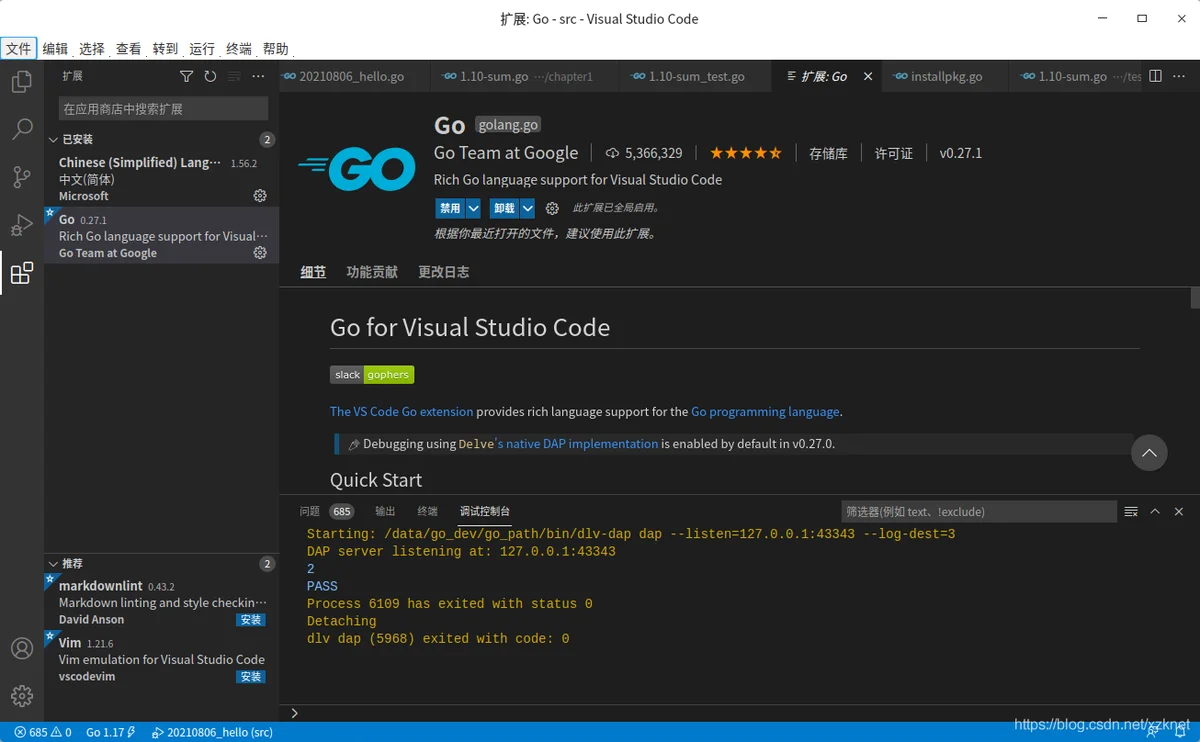Follow 'Go programming language' link

pos(765,411)
